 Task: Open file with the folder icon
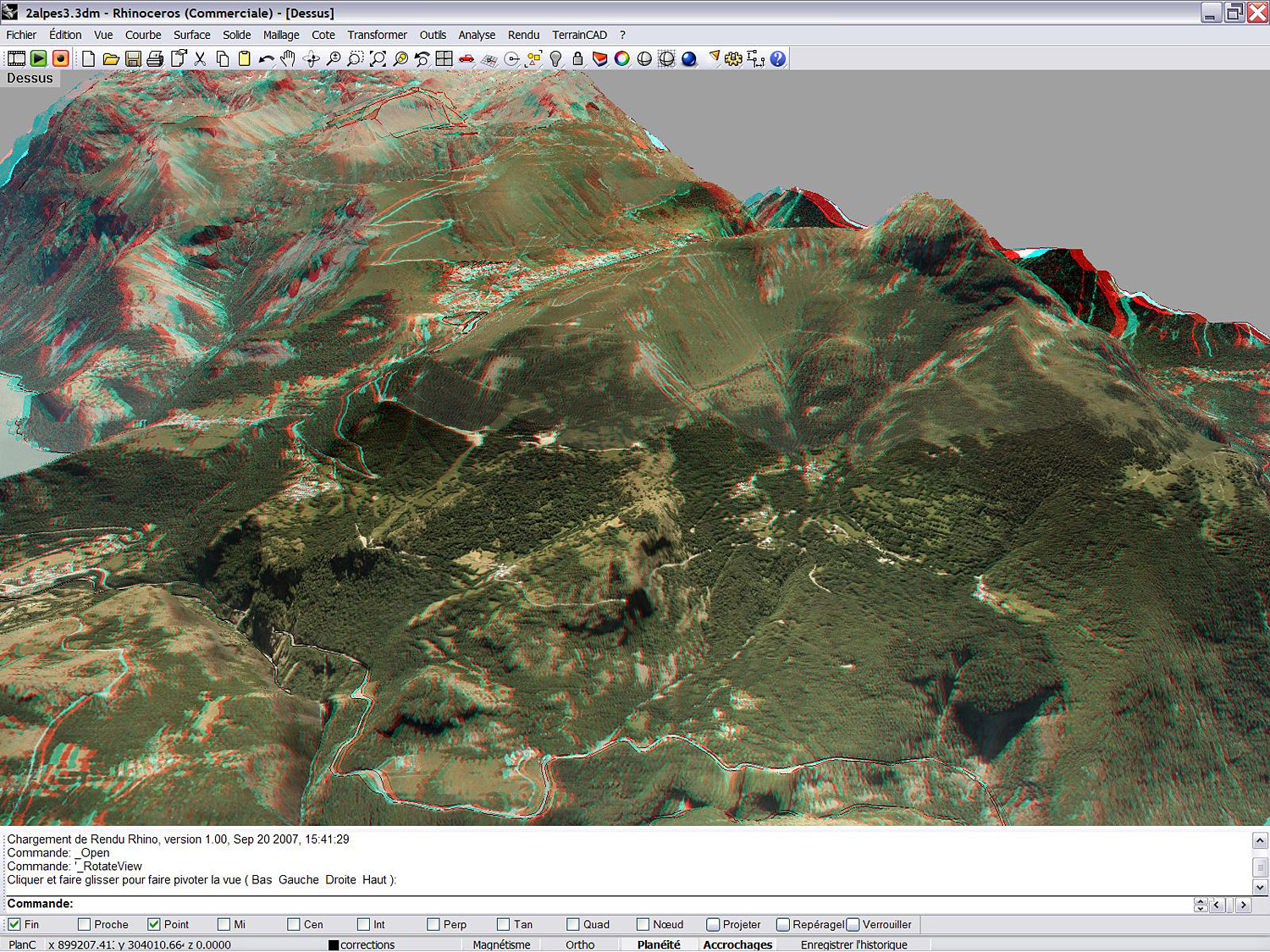(111, 58)
